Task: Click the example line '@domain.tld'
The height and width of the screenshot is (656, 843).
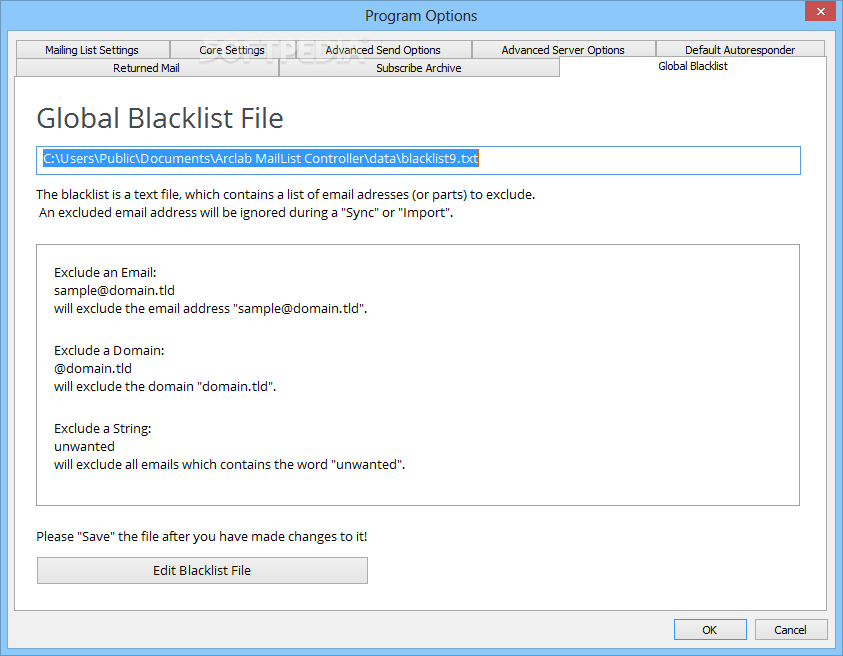Action: pyautogui.click(x=92, y=368)
